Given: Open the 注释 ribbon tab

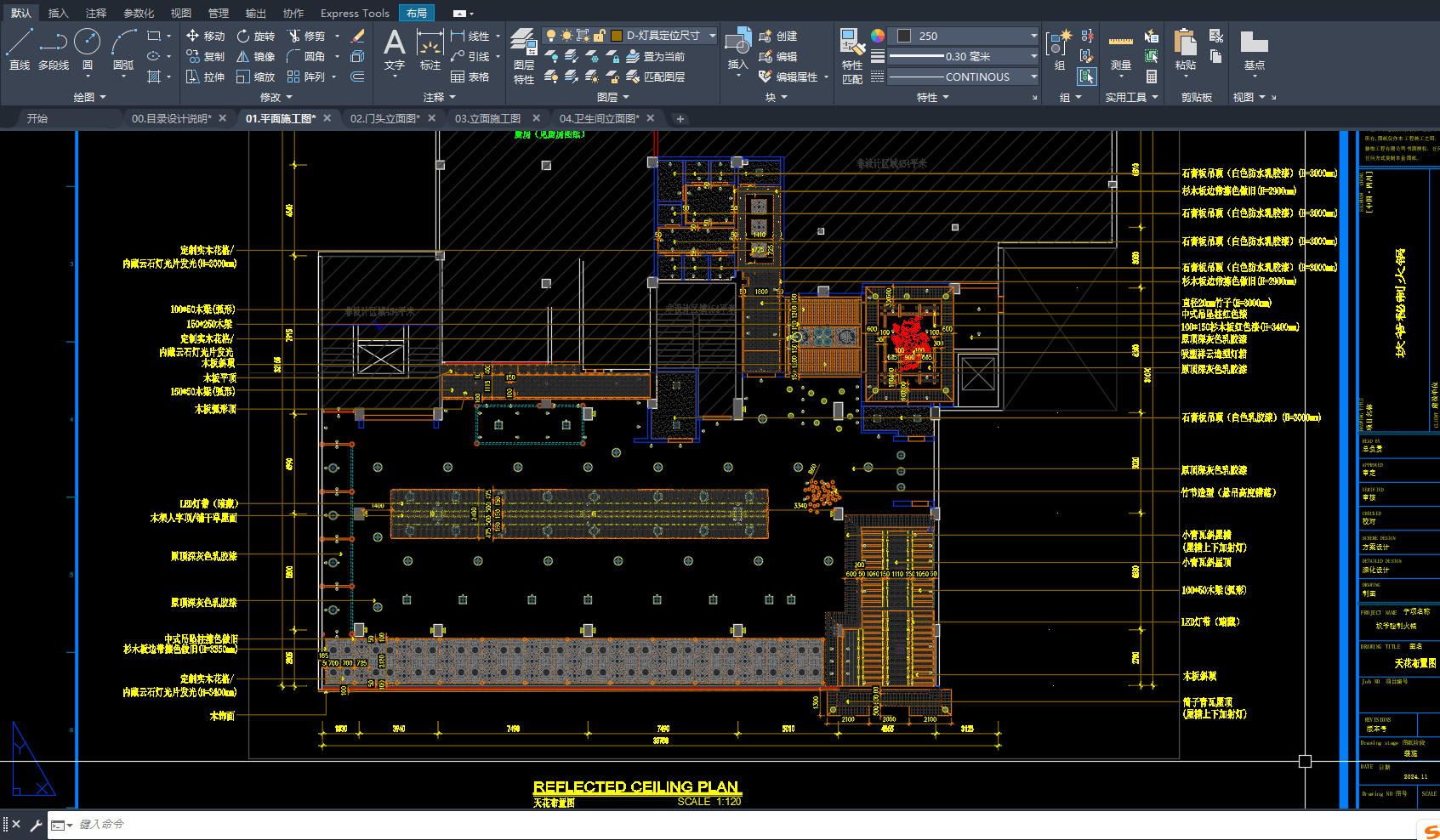Looking at the screenshot, I should coord(96,13).
